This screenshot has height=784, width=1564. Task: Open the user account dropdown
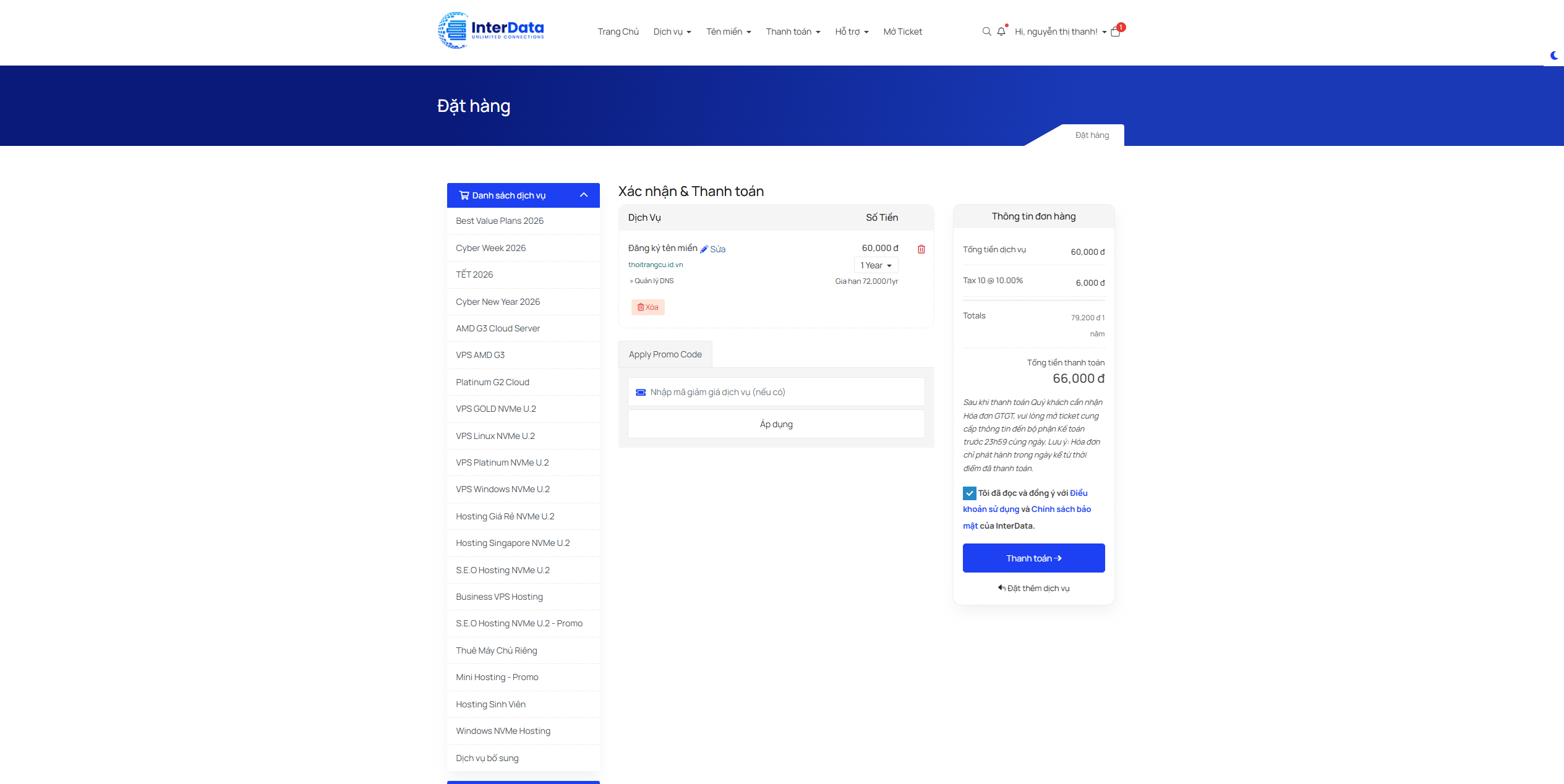tap(1060, 32)
